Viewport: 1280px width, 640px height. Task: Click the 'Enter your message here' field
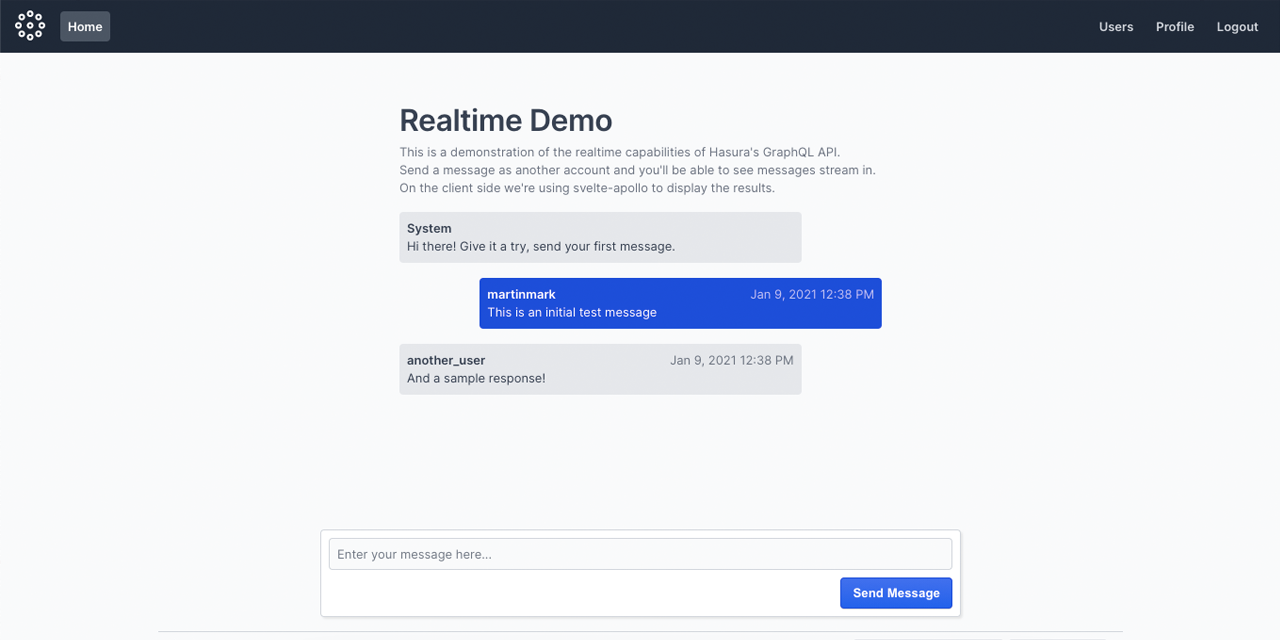[640, 554]
